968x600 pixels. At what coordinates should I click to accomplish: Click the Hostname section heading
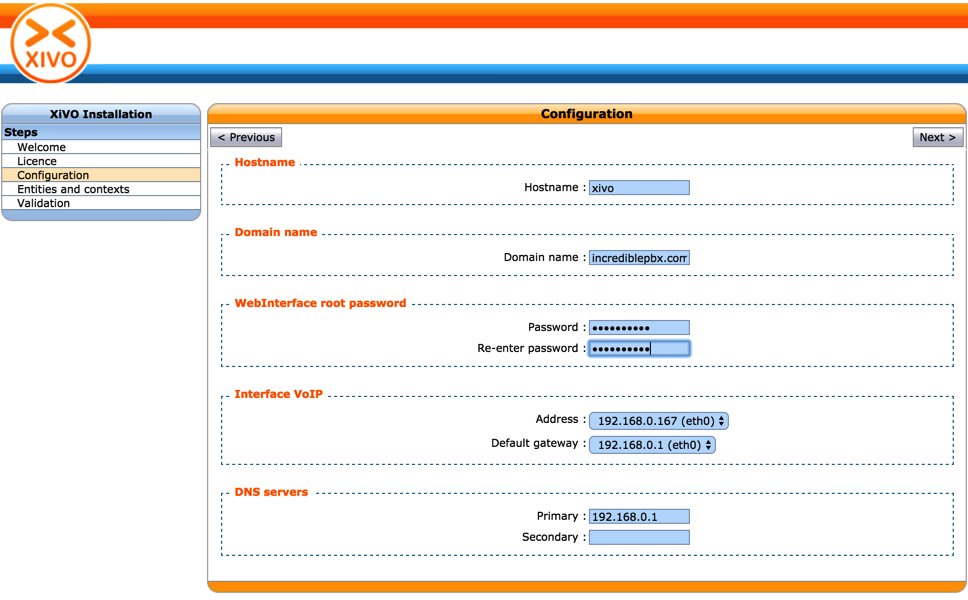click(265, 162)
